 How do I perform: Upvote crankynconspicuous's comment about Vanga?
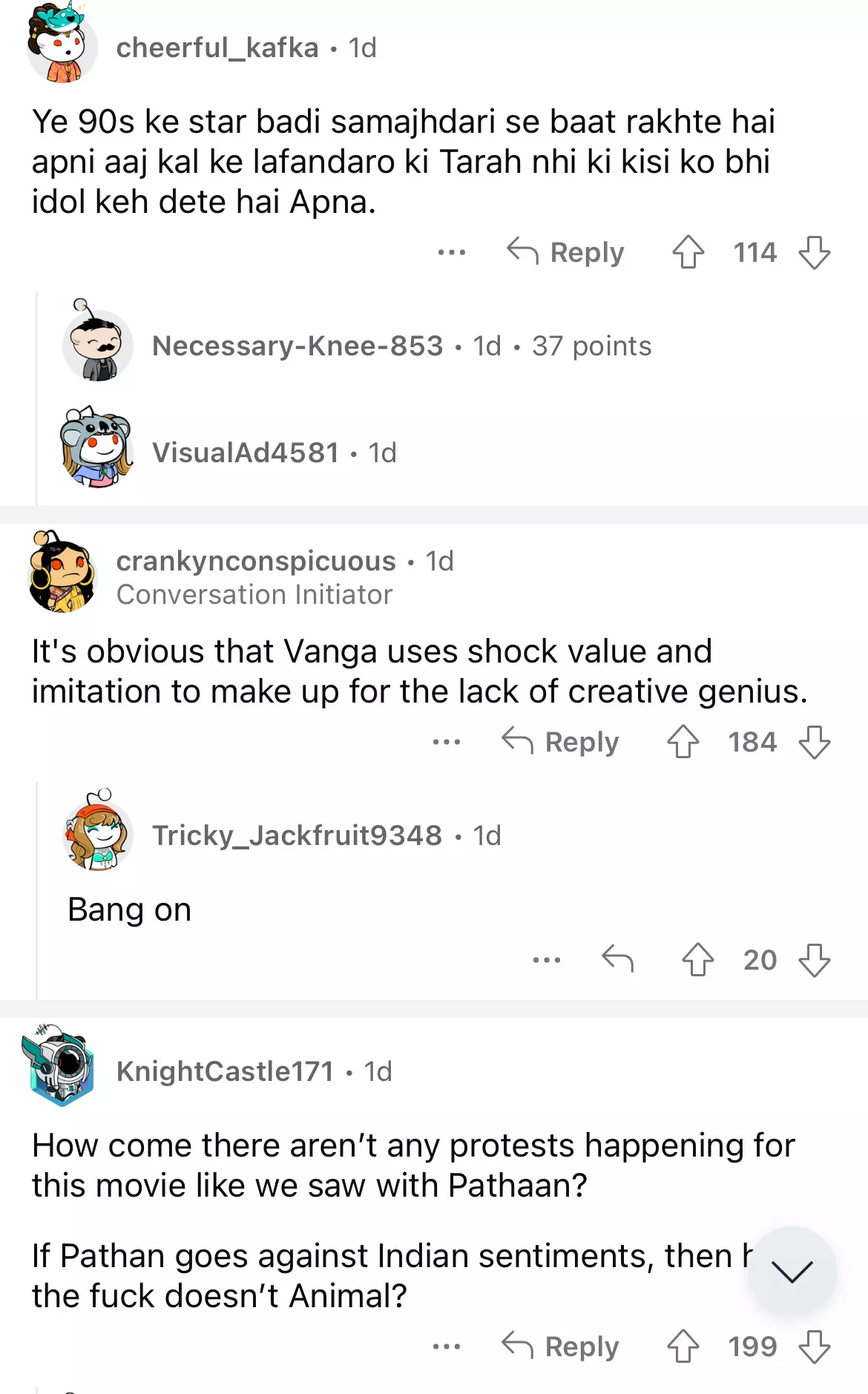683,742
